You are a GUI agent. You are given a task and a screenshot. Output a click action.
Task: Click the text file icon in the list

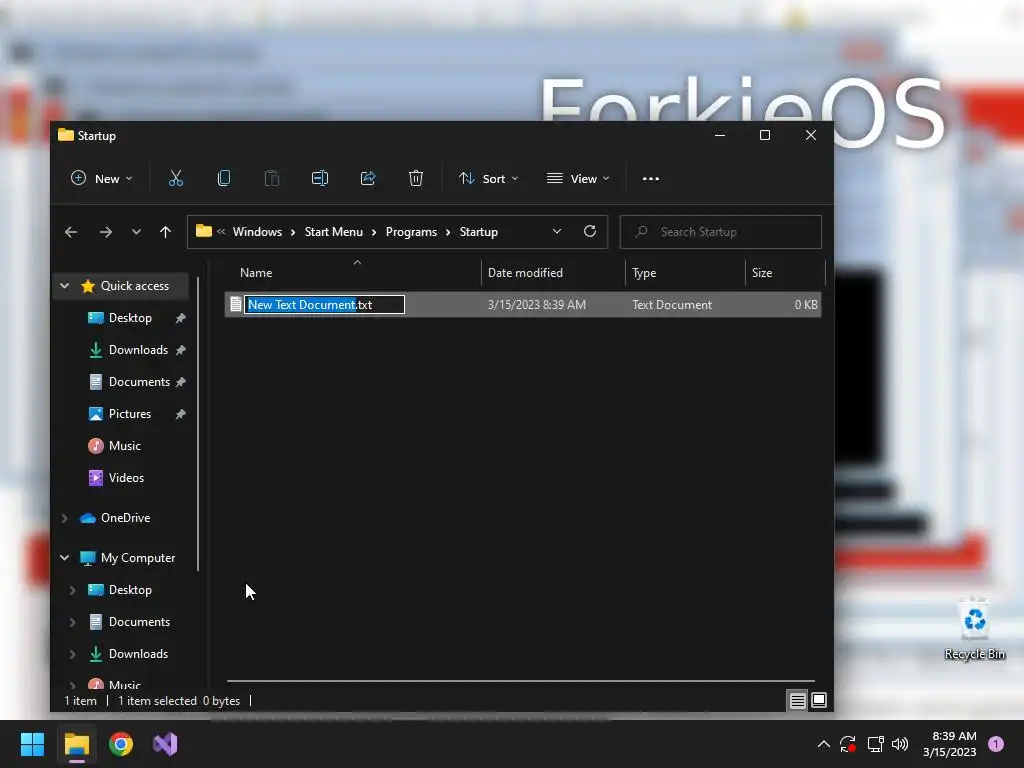click(236, 304)
